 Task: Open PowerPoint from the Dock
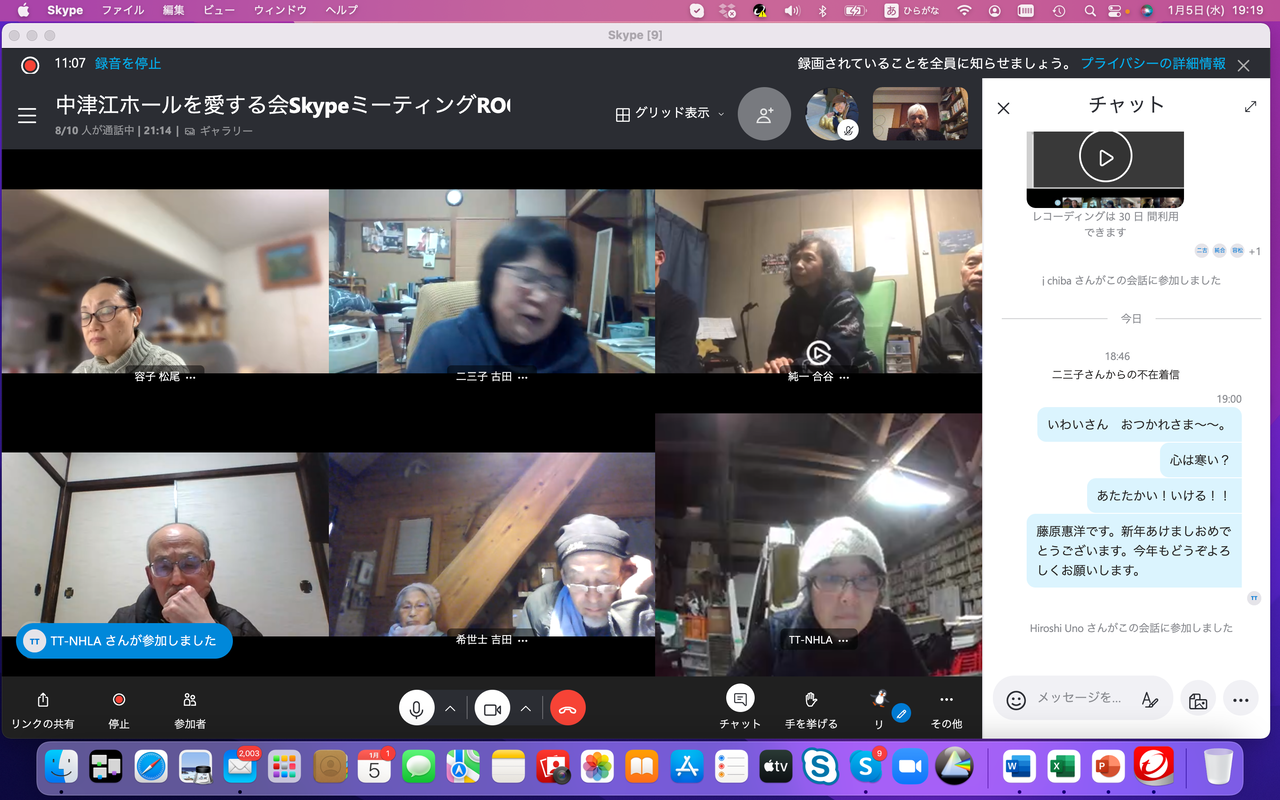tap(1109, 766)
